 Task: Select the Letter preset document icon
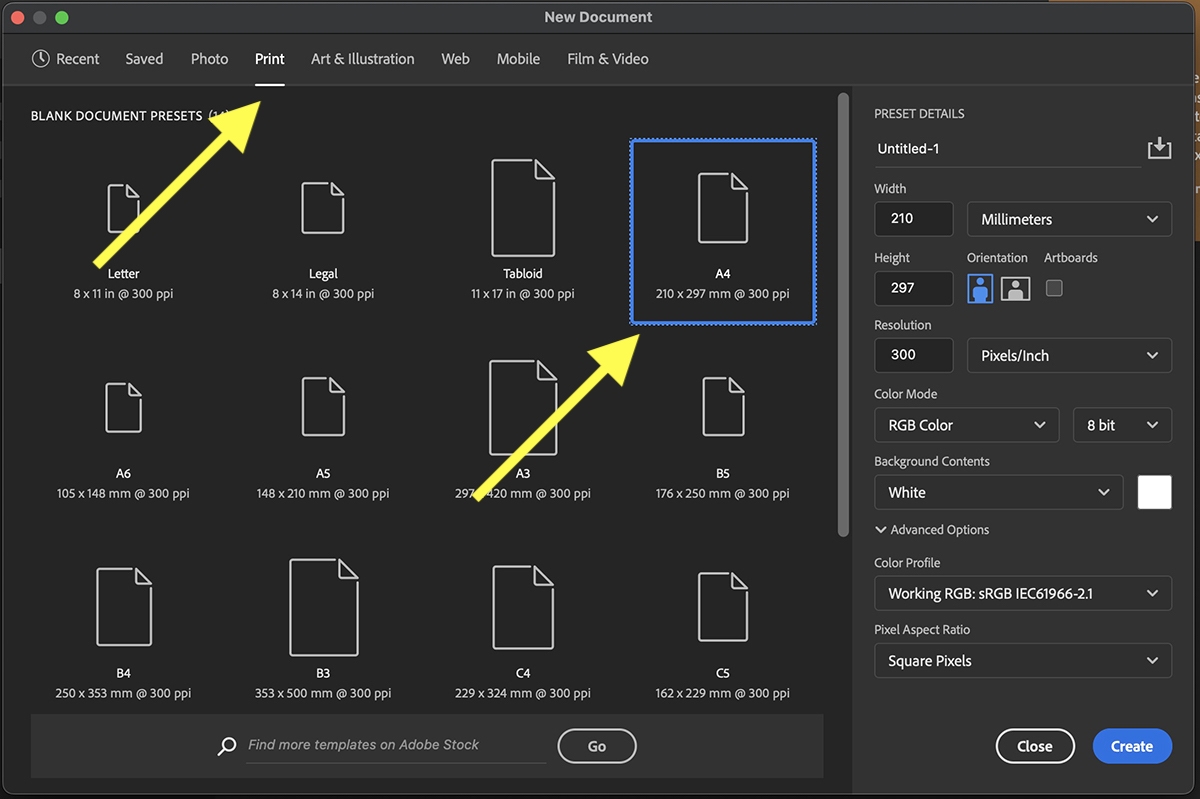coord(123,208)
